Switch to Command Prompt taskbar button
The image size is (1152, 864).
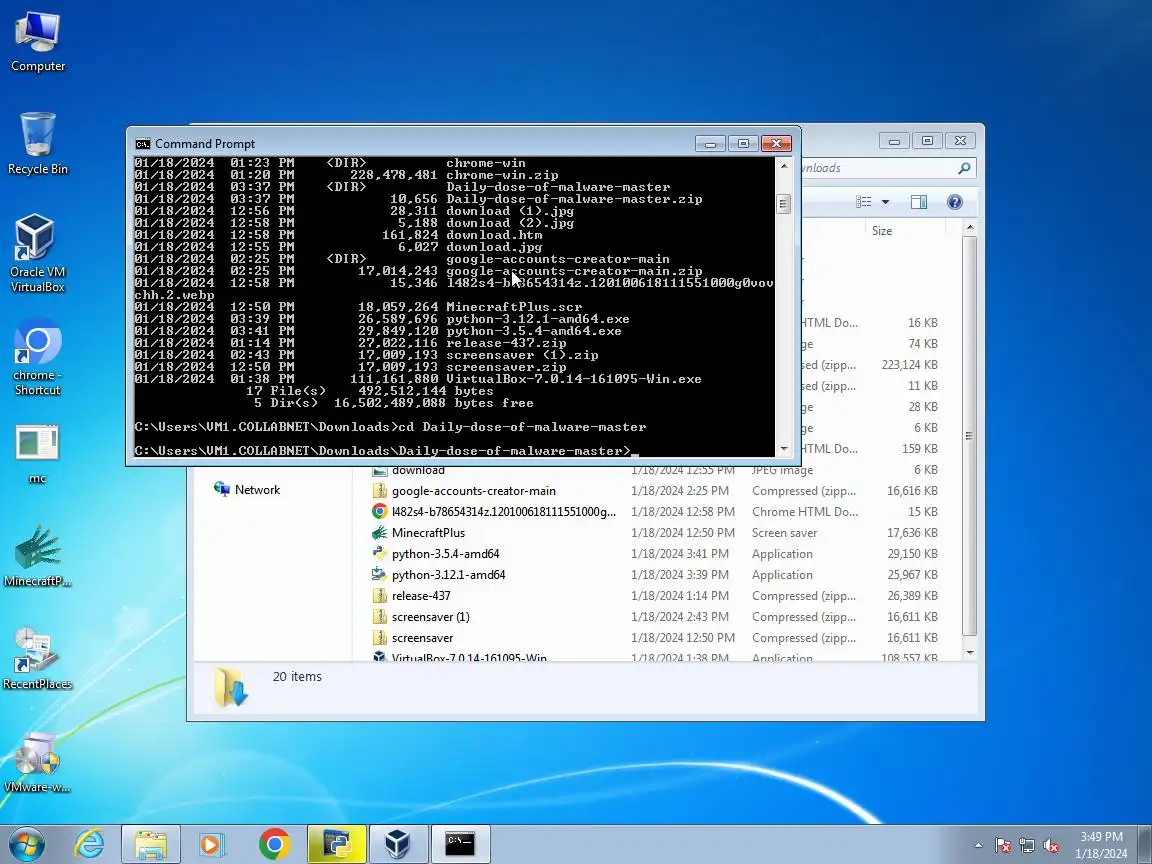(460, 844)
